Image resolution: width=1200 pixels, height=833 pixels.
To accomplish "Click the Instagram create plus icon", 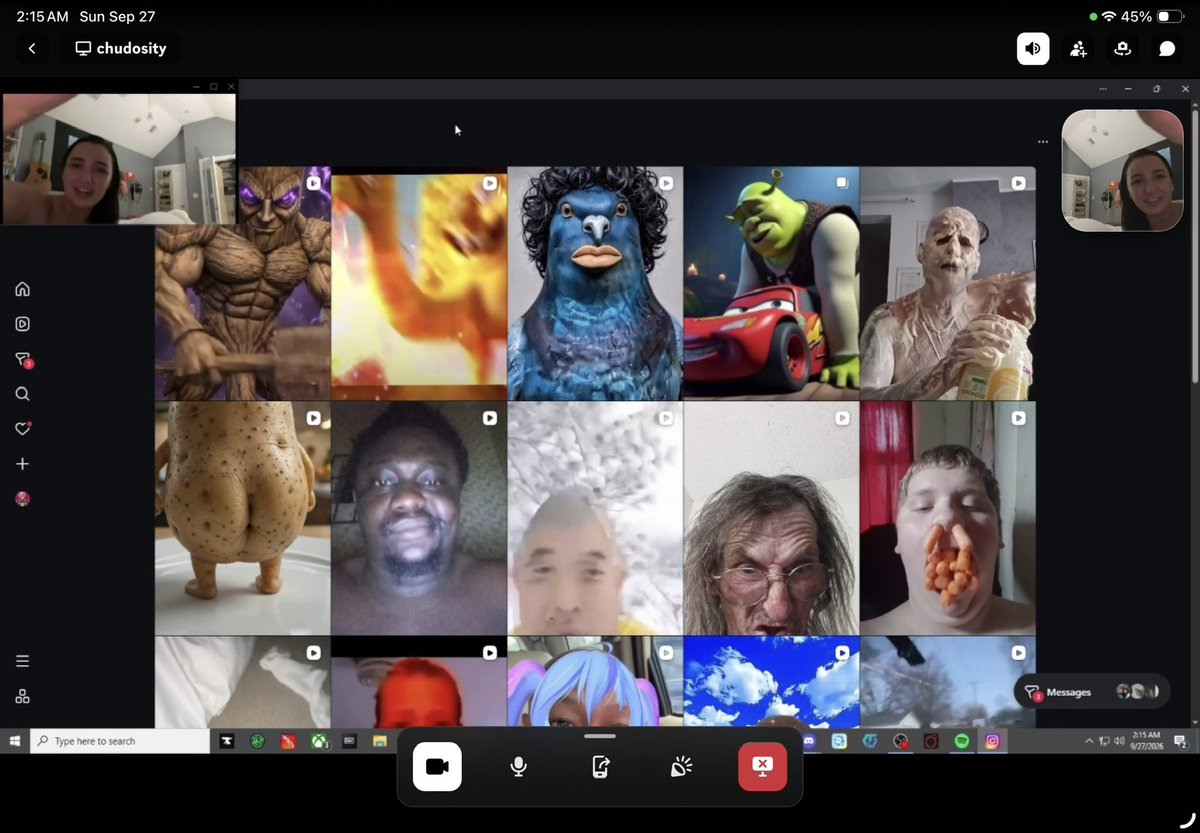I will [x=22, y=464].
